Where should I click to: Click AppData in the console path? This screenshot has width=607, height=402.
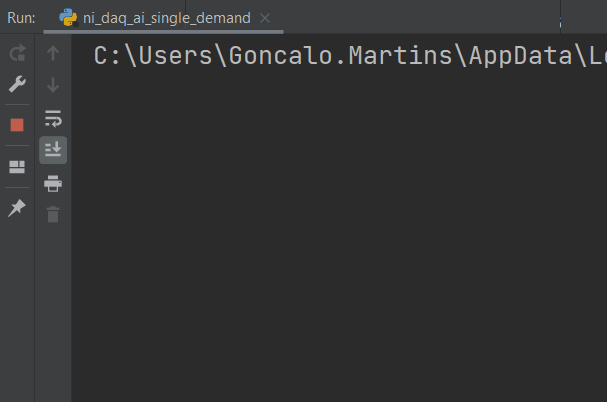click(x=520, y=56)
